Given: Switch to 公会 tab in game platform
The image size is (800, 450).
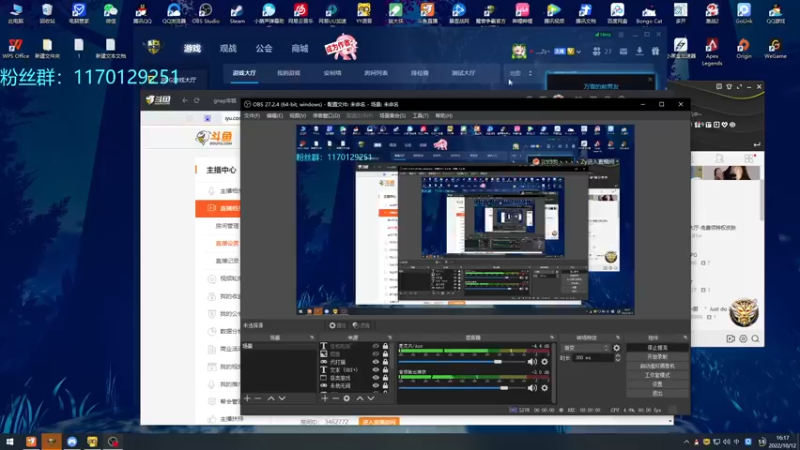Looking at the screenshot, I should [264, 48].
